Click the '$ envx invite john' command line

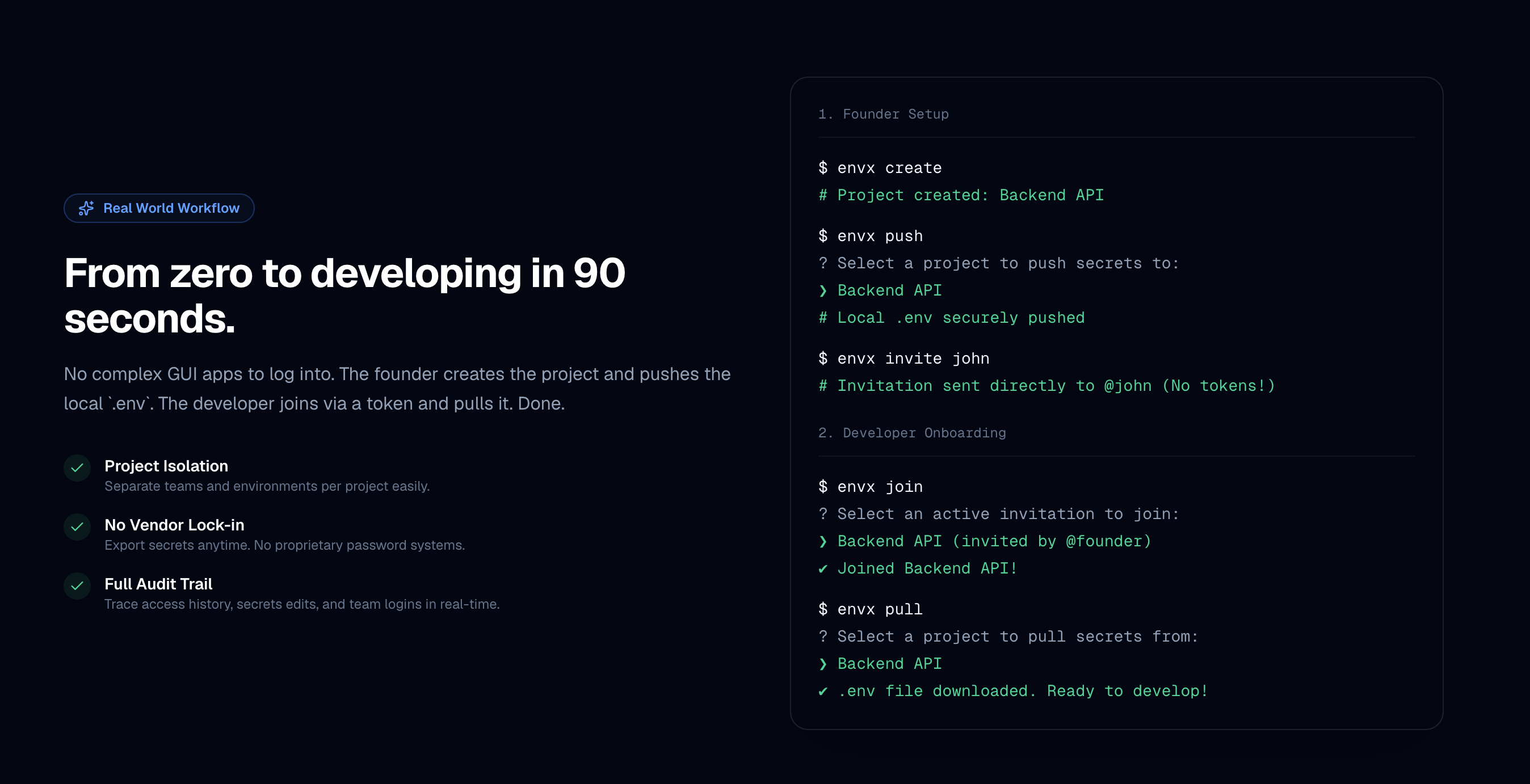pos(903,359)
